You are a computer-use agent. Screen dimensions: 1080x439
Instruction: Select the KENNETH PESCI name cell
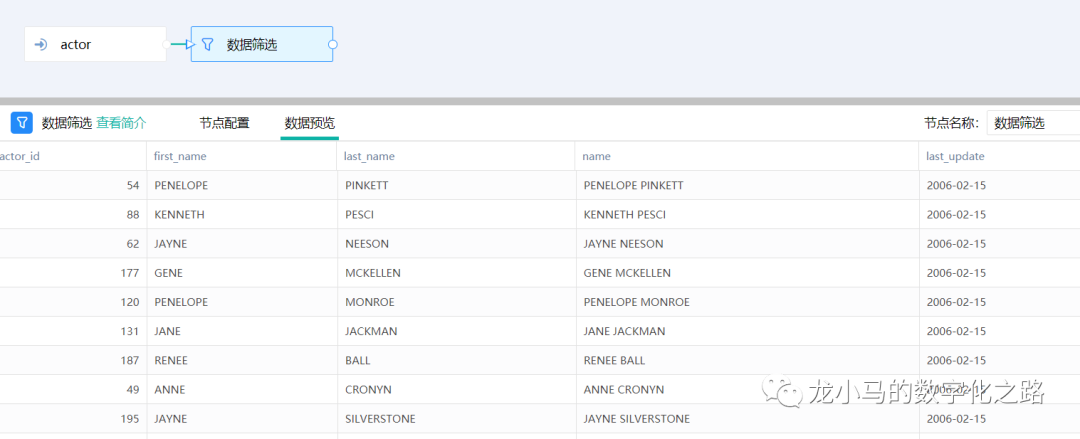pyautogui.click(x=624, y=215)
